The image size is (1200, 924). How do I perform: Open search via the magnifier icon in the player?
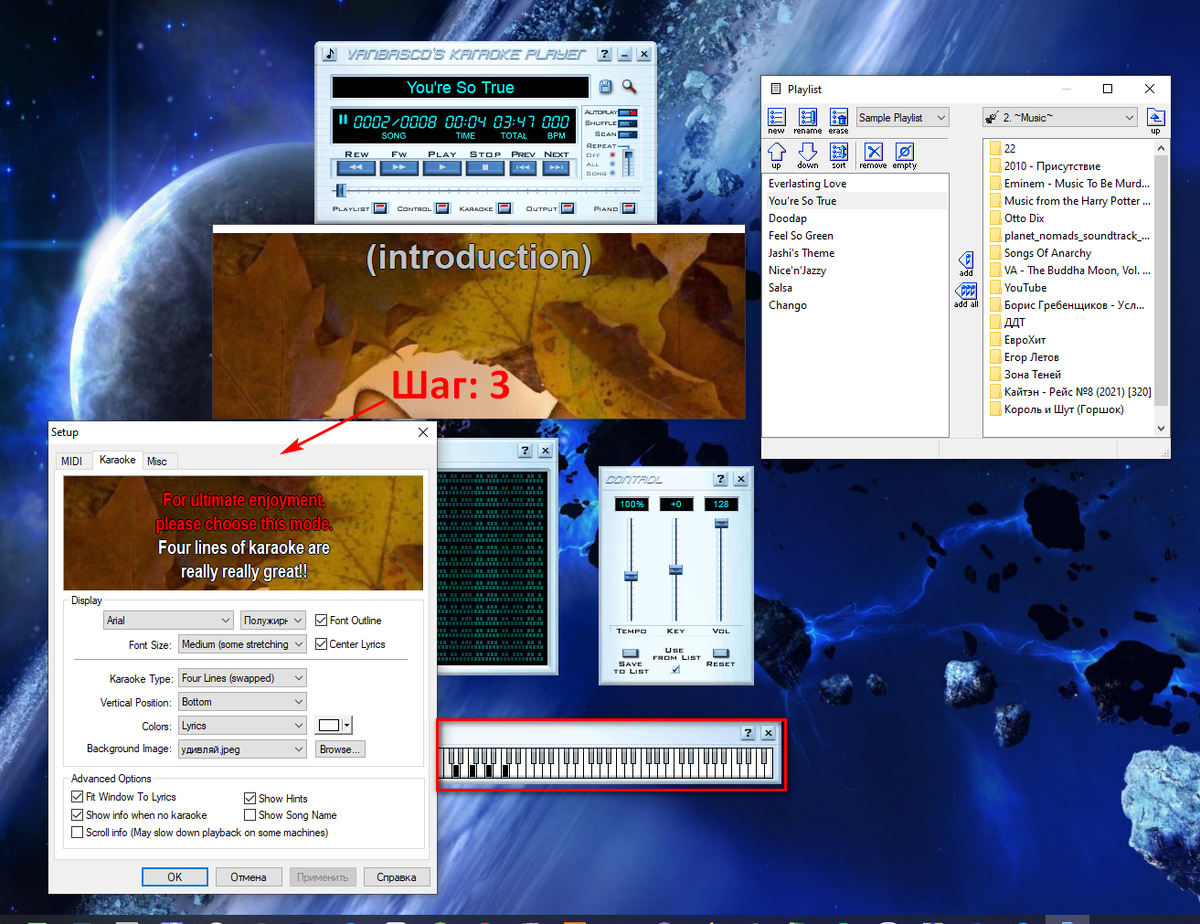(x=629, y=87)
